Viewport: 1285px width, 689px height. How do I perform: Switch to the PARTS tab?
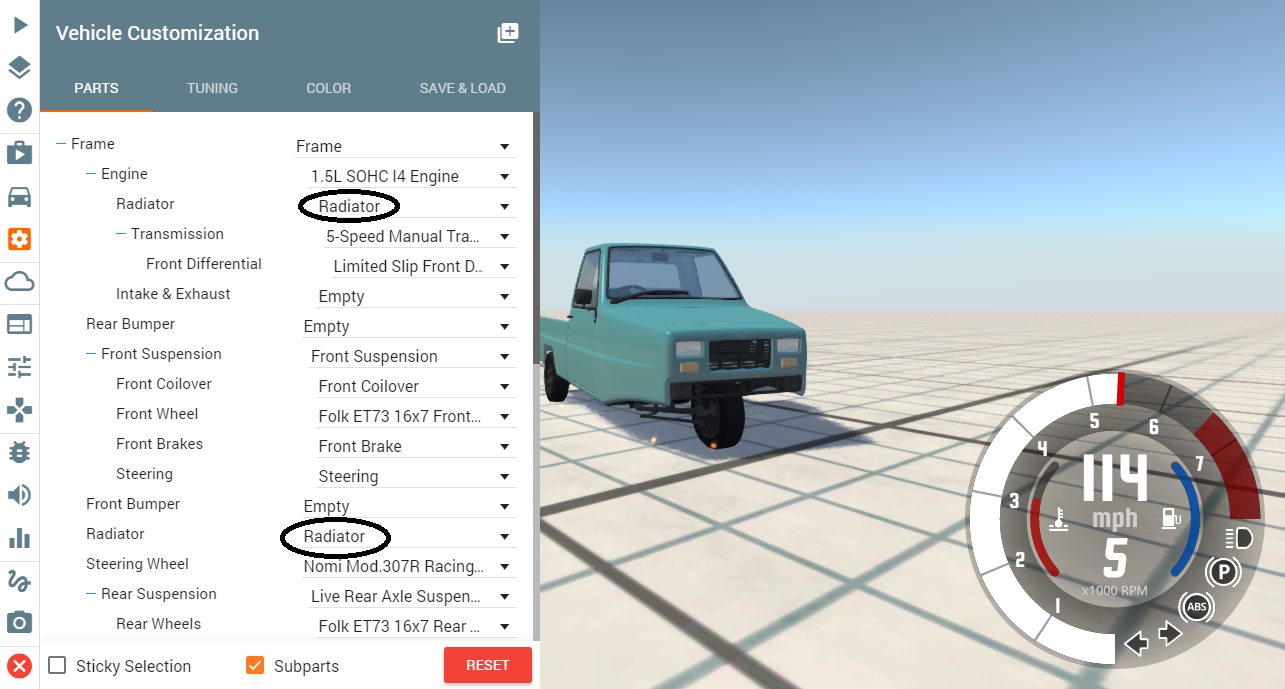pyautogui.click(x=96, y=88)
